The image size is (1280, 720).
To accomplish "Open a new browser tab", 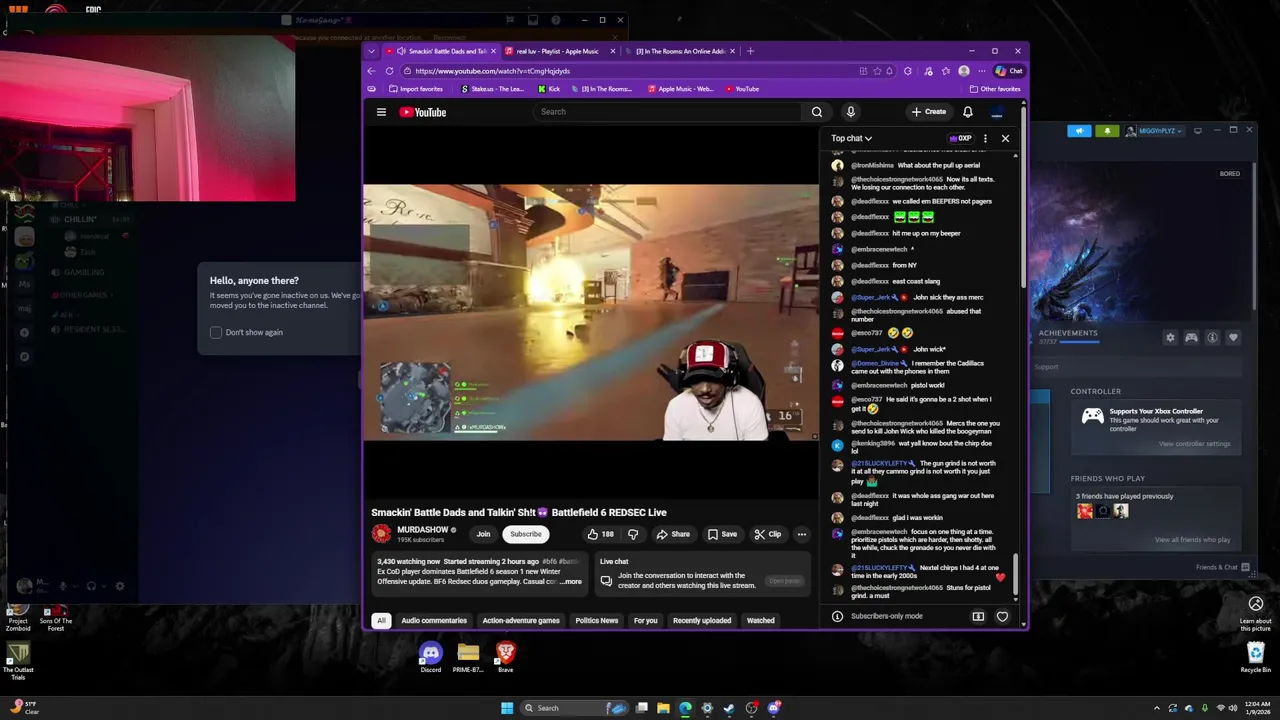I will coord(751,51).
